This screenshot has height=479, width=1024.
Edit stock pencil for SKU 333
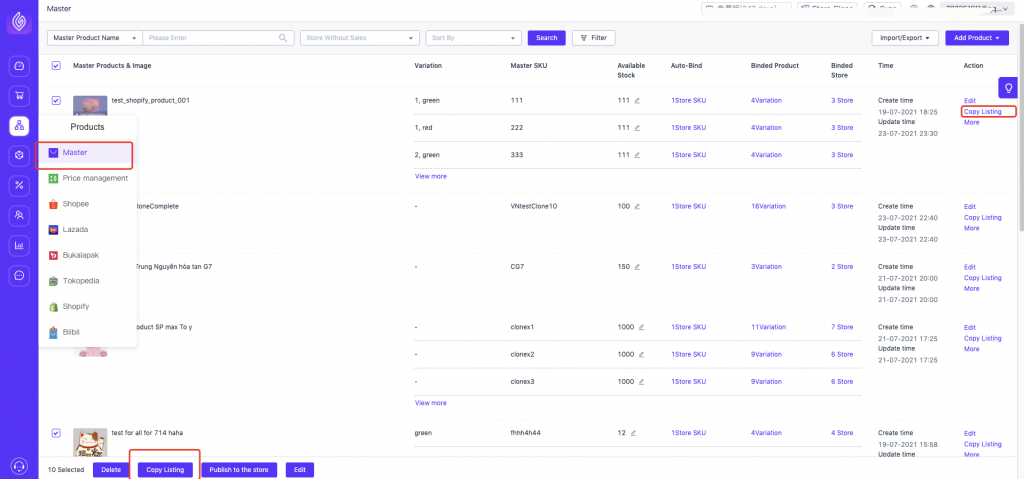(637, 155)
